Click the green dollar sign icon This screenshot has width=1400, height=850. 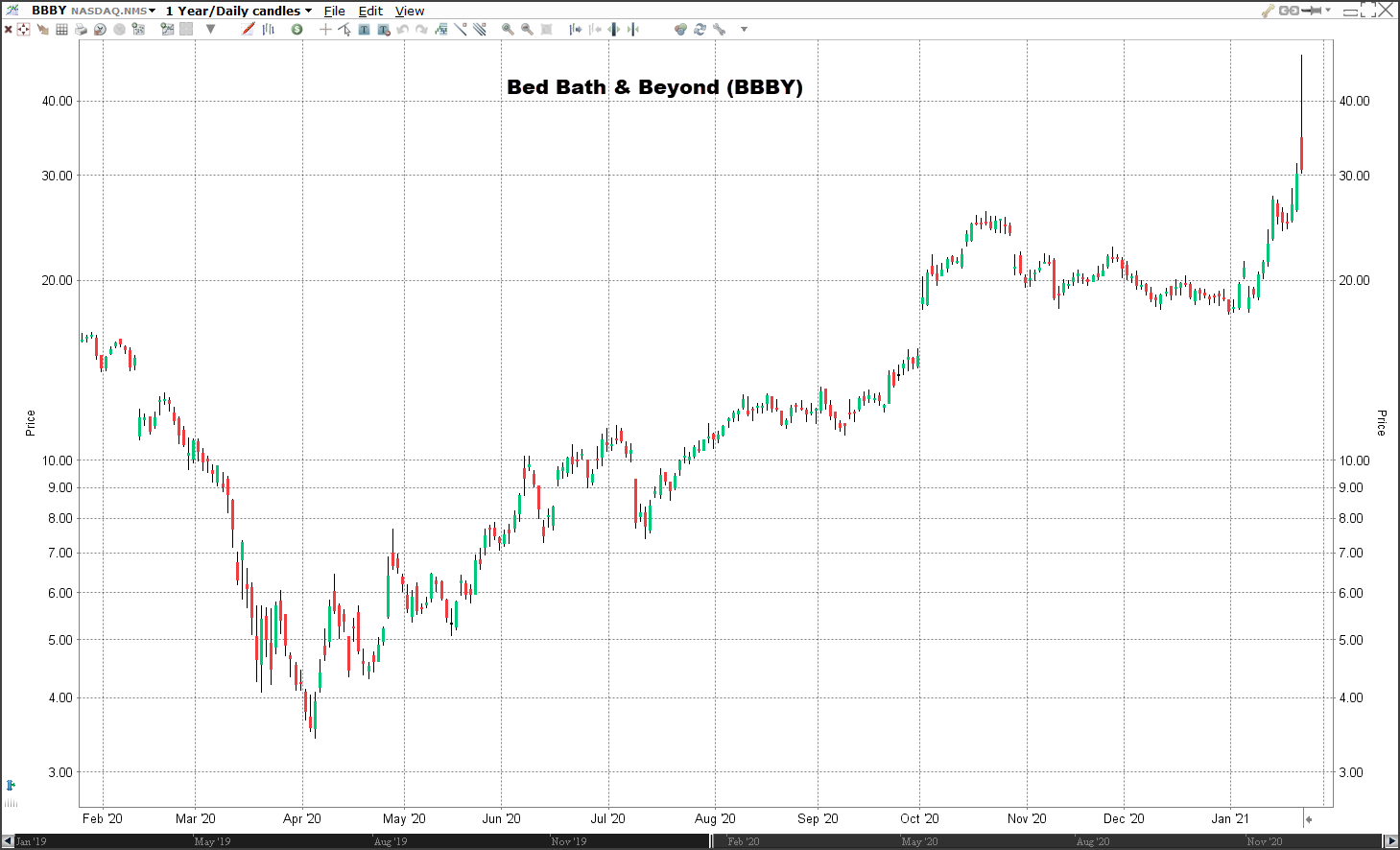(297, 29)
